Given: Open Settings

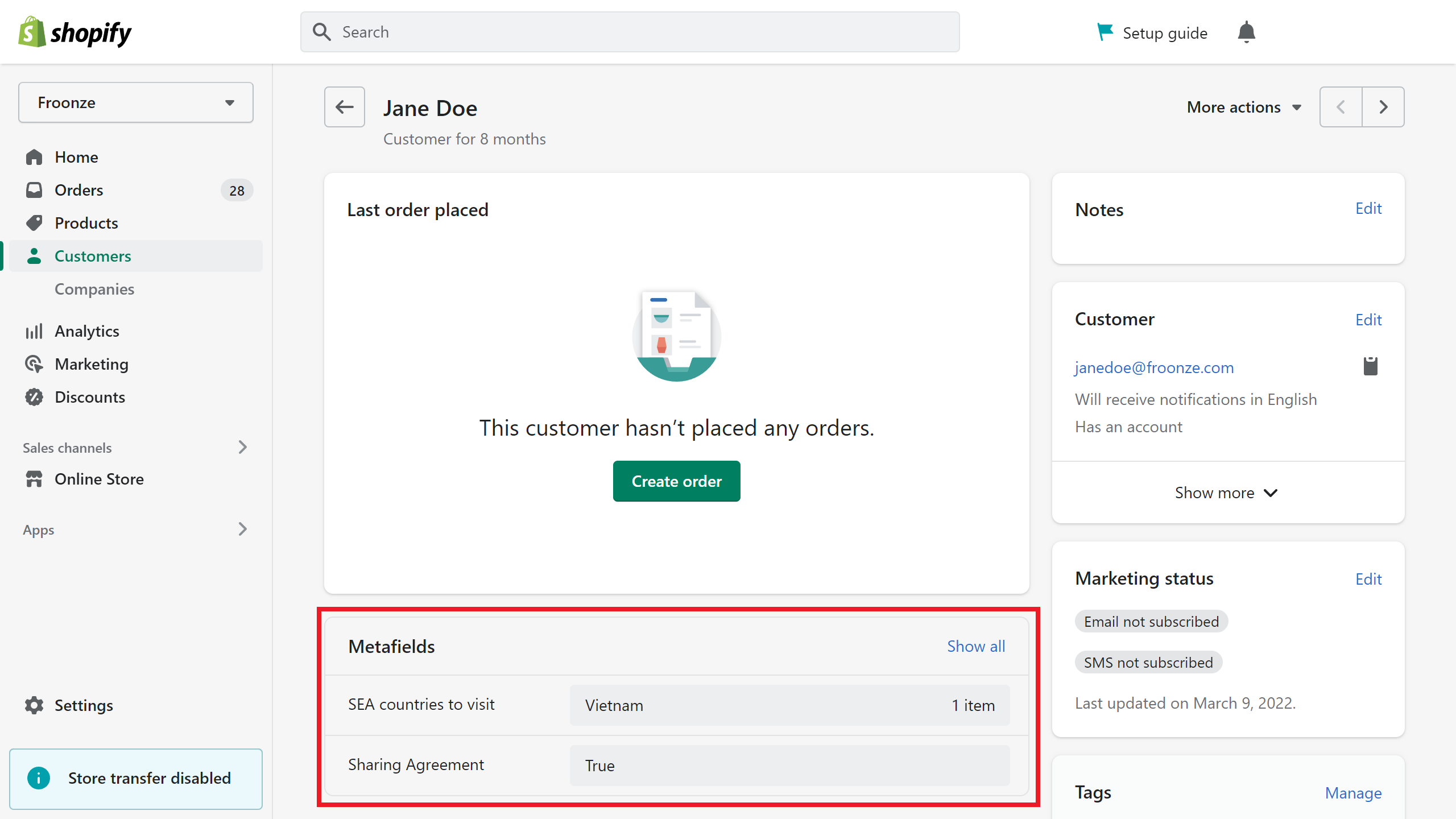Looking at the screenshot, I should pos(84,705).
